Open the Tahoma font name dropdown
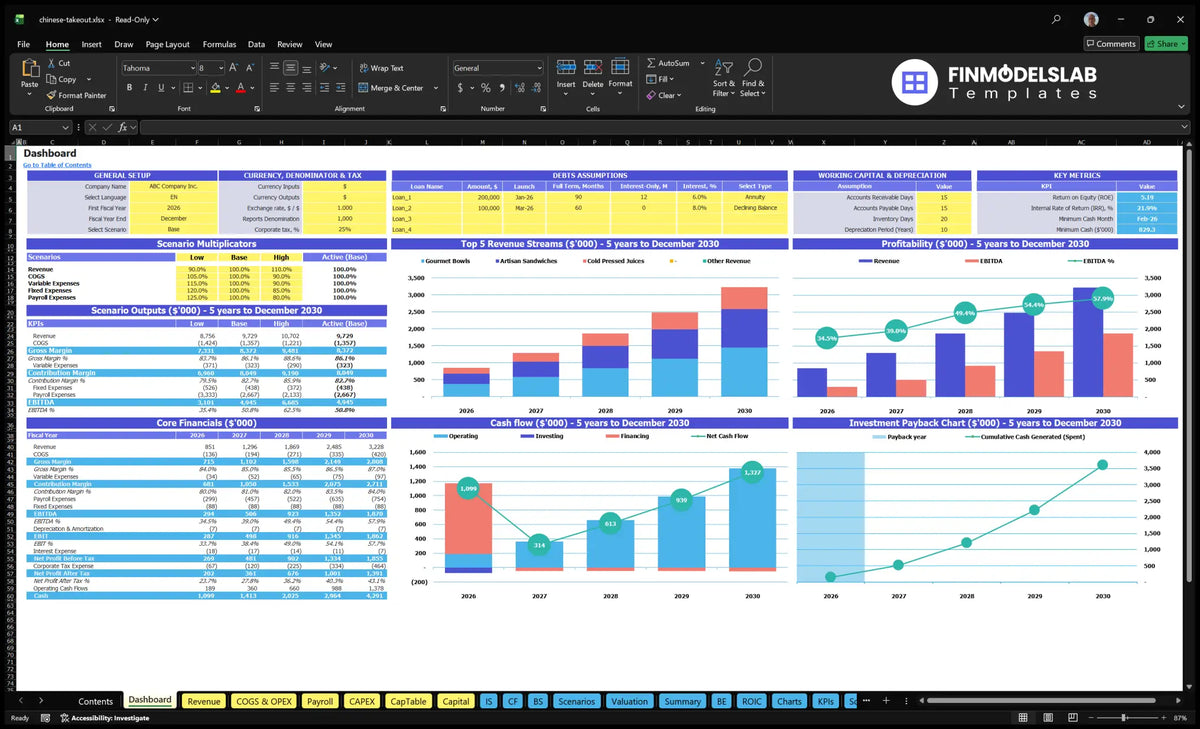The width and height of the screenshot is (1200, 729). pos(191,68)
